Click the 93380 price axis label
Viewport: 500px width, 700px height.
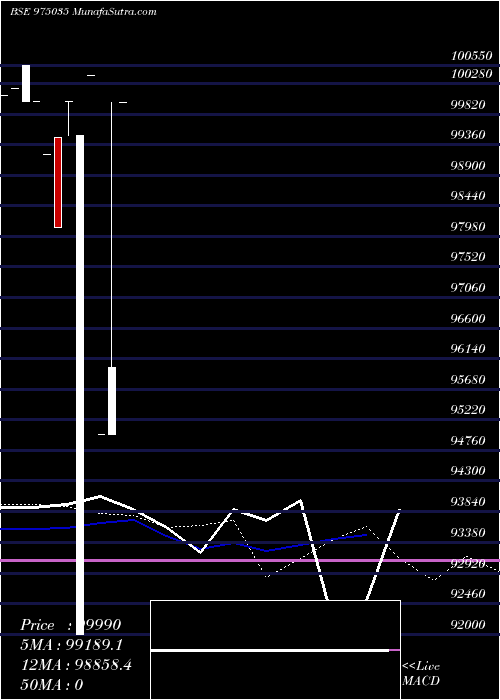[468, 533]
